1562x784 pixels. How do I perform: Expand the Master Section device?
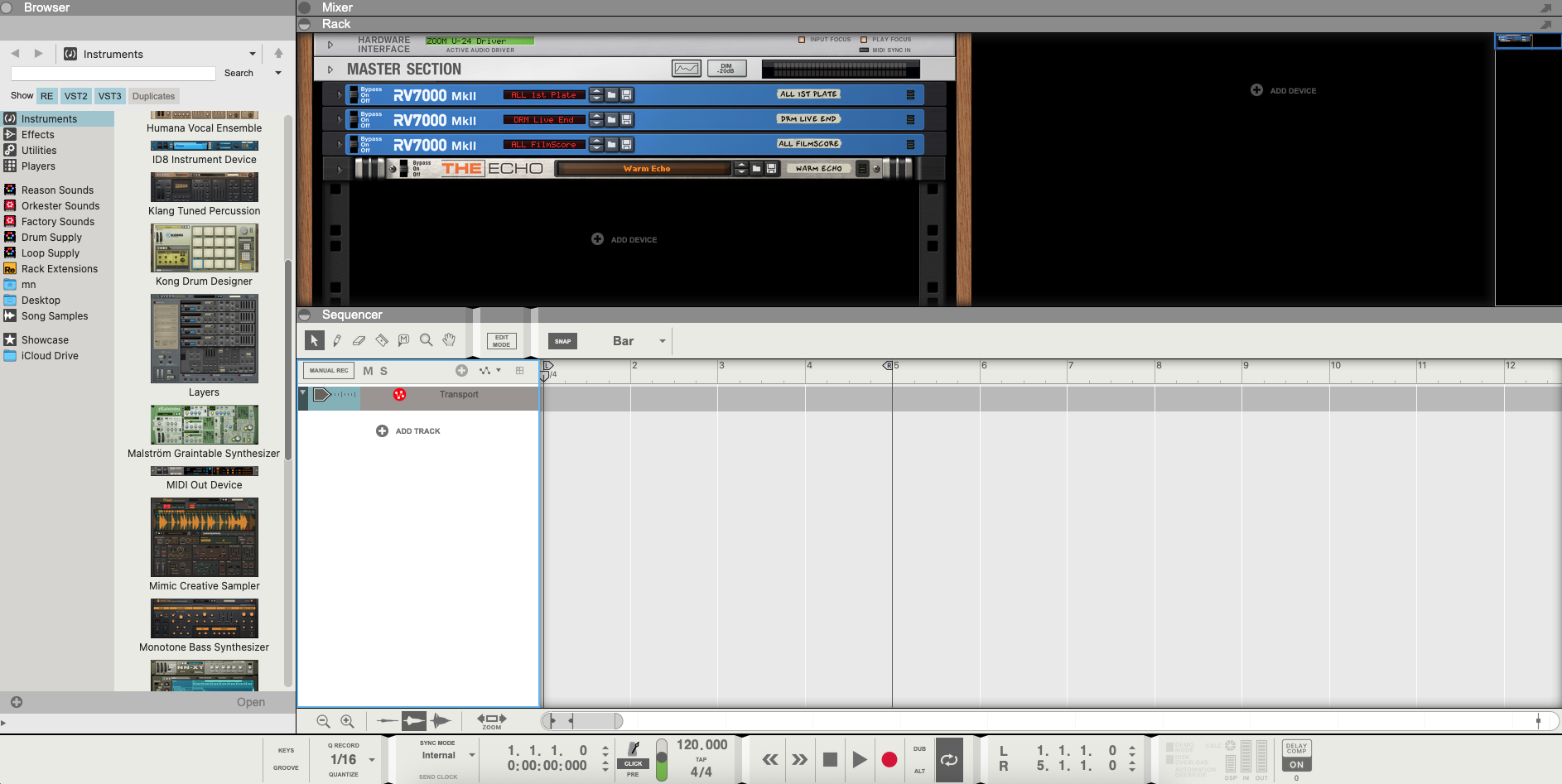pos(330,70)
